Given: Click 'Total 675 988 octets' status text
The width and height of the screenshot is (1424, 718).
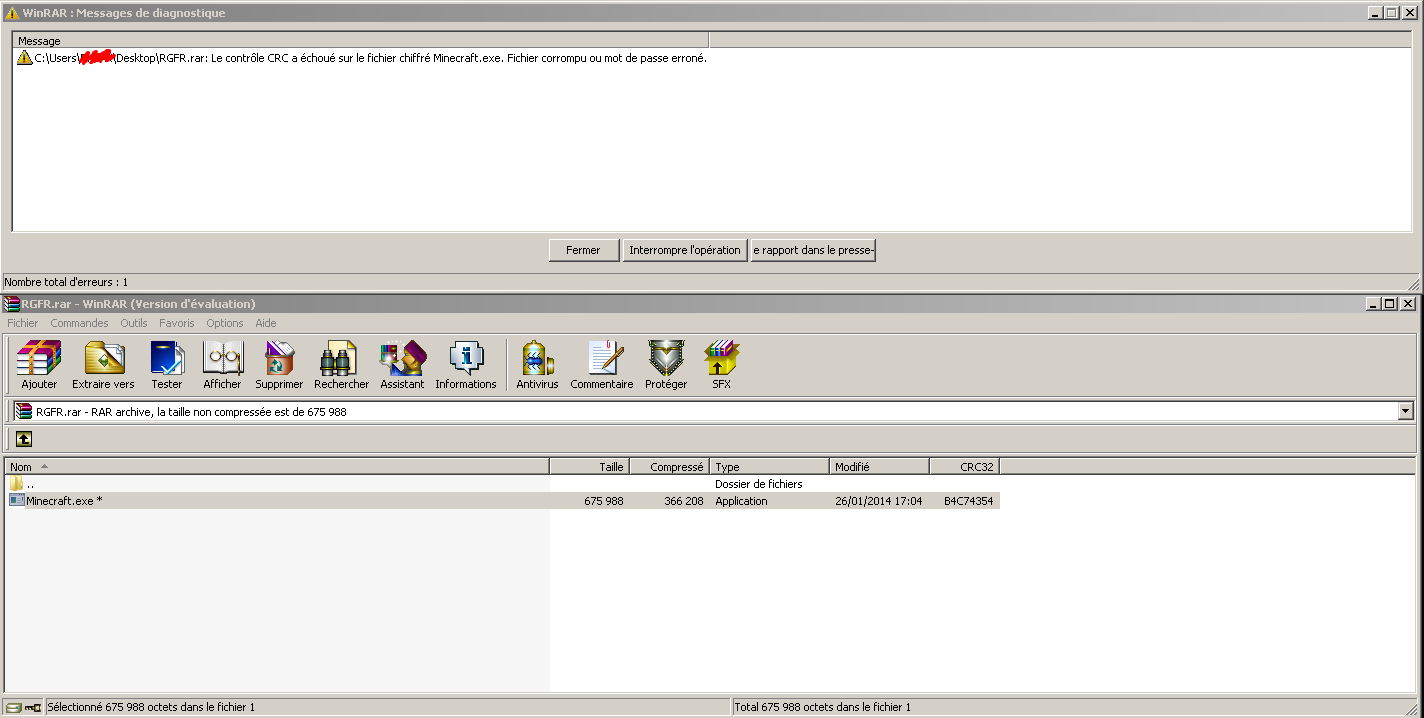Looking at the screenshot, I should [x=822, y=707].
